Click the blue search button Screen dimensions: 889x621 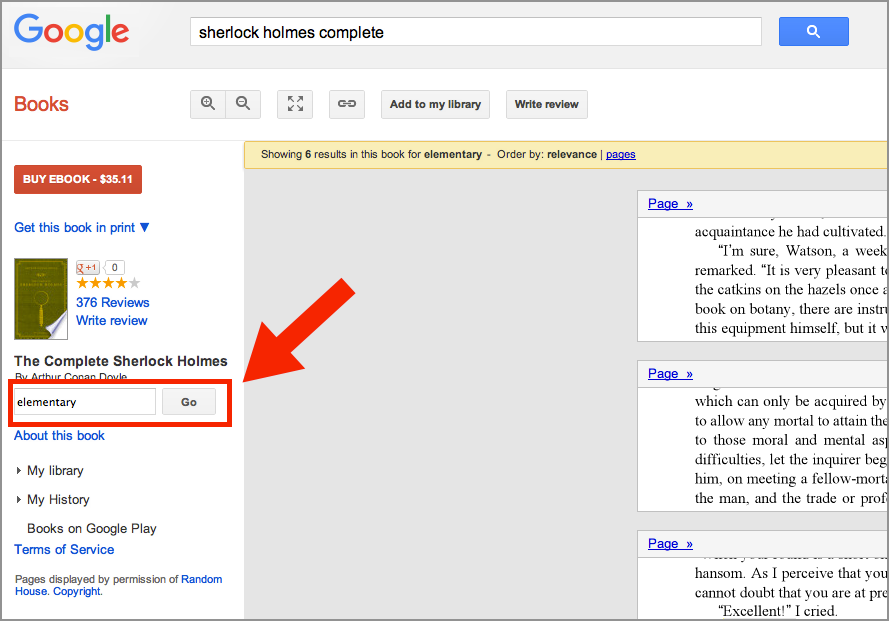tap(813, 32)
